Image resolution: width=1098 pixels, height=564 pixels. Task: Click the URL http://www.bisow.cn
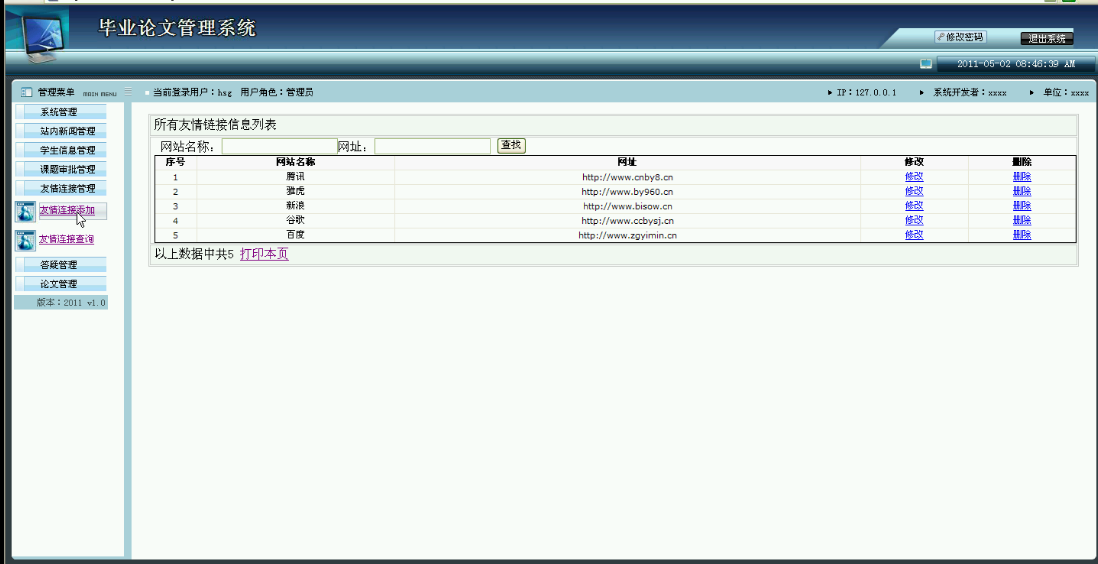(x=627, y=206)
